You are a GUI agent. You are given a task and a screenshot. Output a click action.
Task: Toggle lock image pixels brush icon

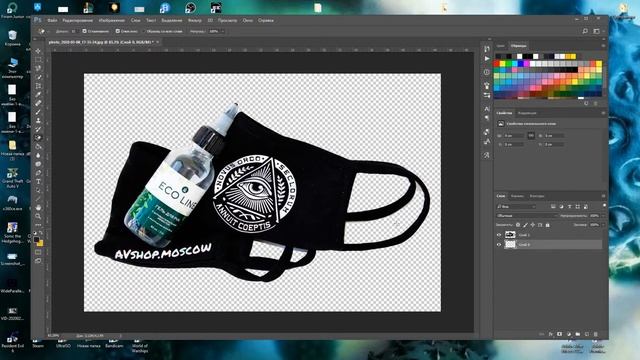click(x=525, y=225)
